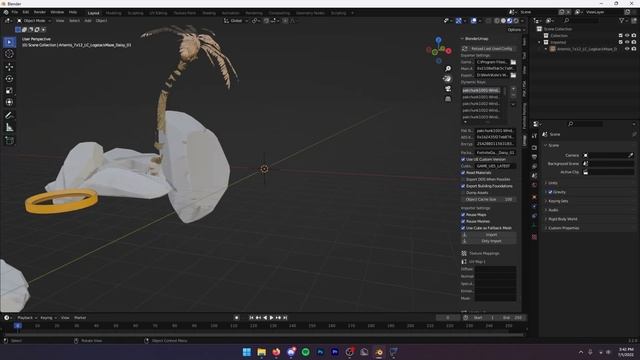Toggle Read Materials checkbox
This screenshot has width=640, height=360.
pyautogui.click(x=463, y=173)
